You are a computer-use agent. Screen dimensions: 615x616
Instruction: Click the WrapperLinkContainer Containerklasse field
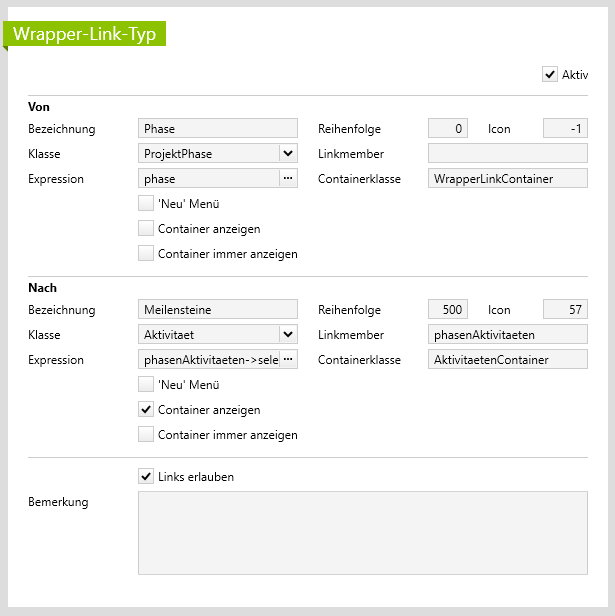(507, 179)
